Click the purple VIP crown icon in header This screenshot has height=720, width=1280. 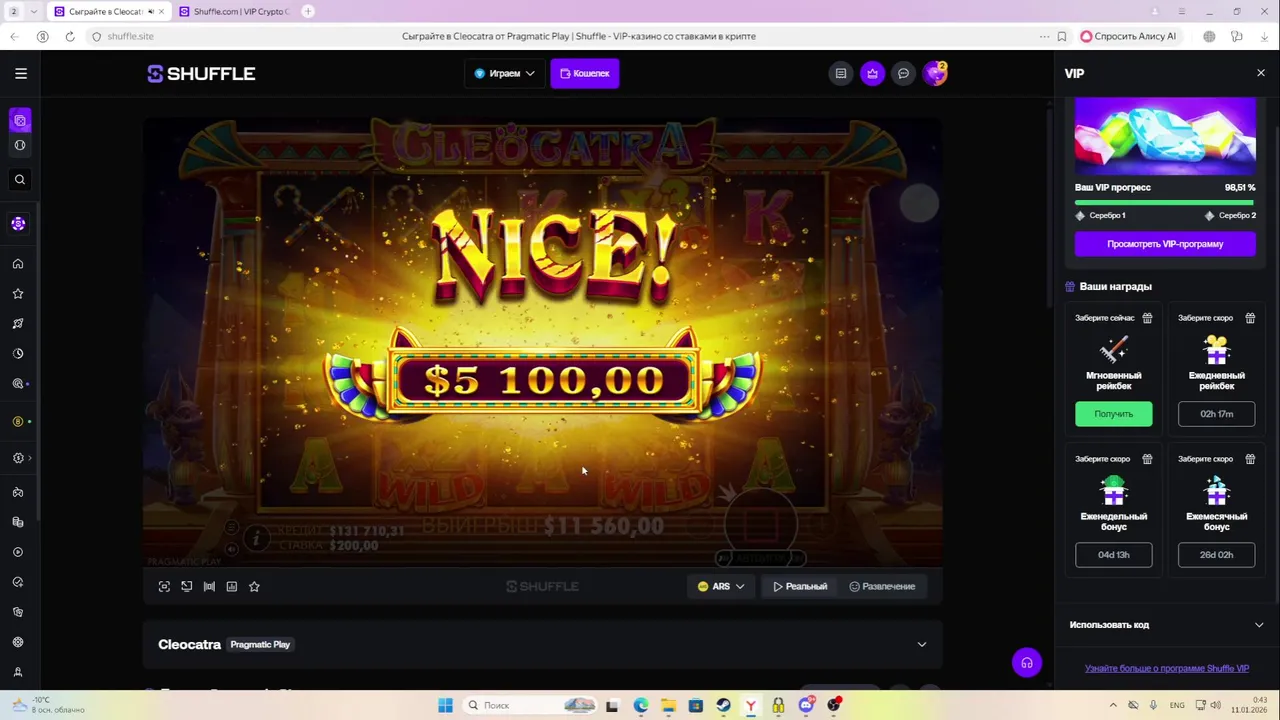pos(872,73)
